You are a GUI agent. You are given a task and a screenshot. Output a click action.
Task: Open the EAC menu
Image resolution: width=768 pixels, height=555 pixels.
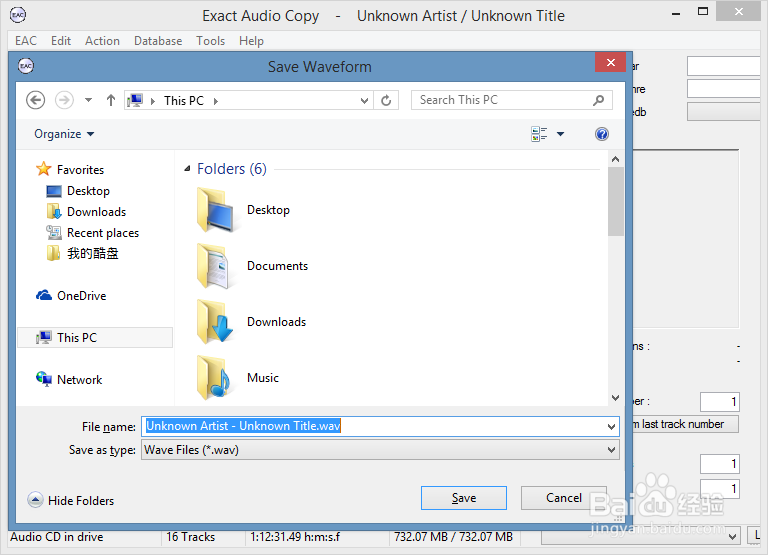[x=25, y=41]
